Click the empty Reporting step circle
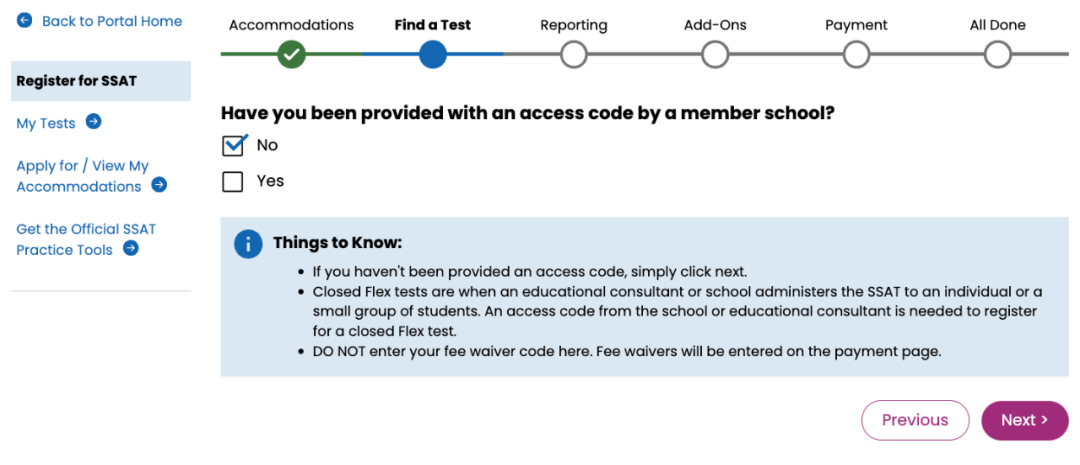This screenshot has height=465, width=1080. pos(574,54)
